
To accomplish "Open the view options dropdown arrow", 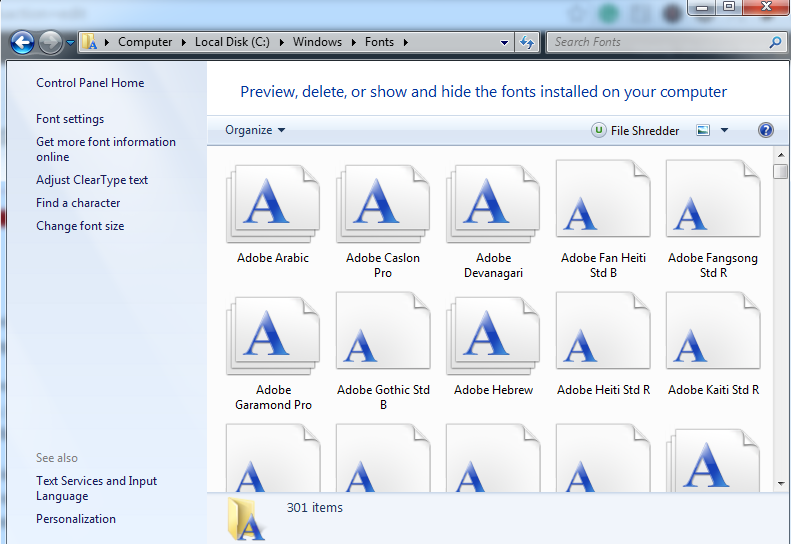I will point(724,130).
